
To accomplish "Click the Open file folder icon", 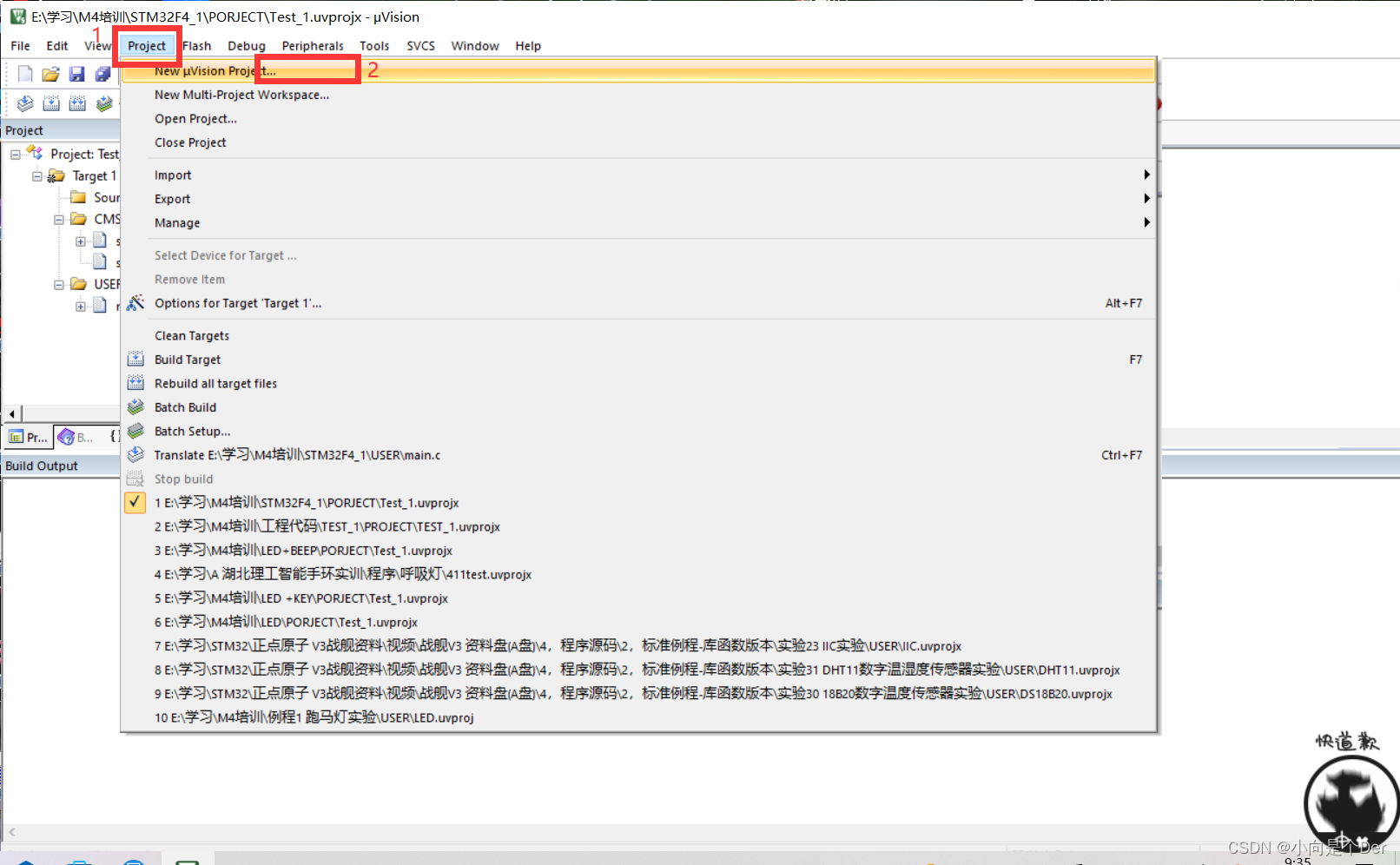I will click(x=51, y=74).
